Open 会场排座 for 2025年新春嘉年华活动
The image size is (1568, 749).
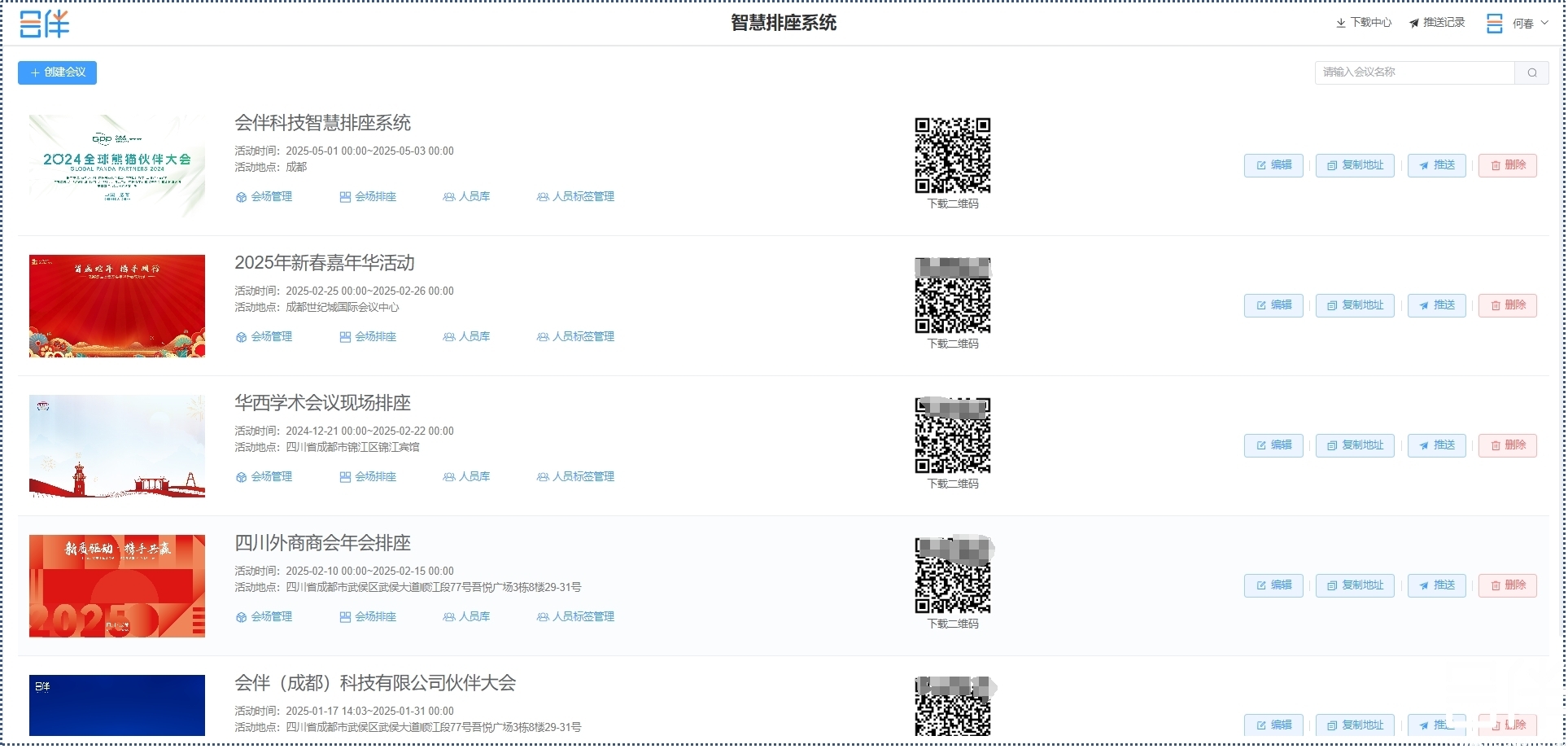[x=368, y=336]
